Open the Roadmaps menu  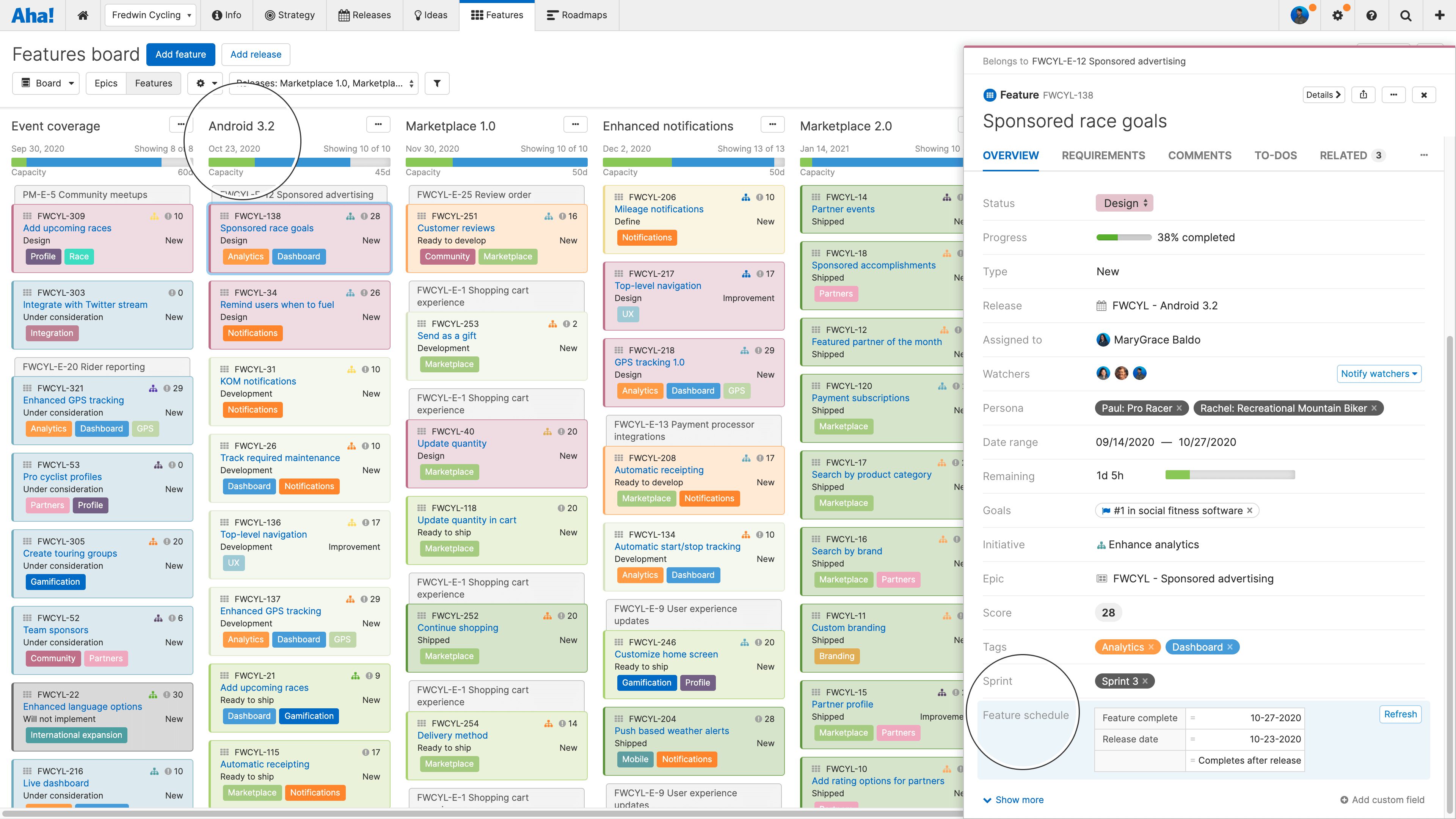coord(577,15)
